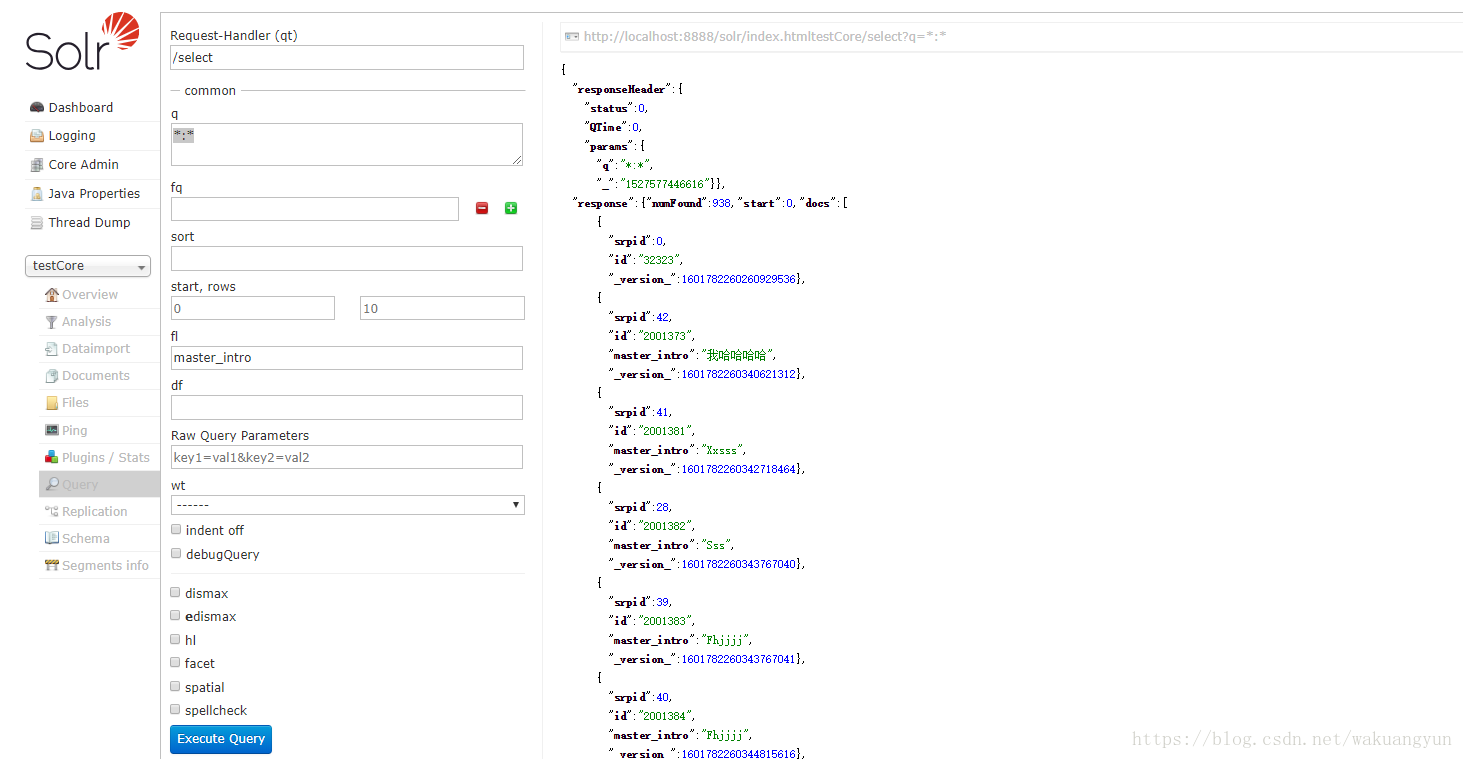Open the testCore core selector dropdown

pos(88,266)
